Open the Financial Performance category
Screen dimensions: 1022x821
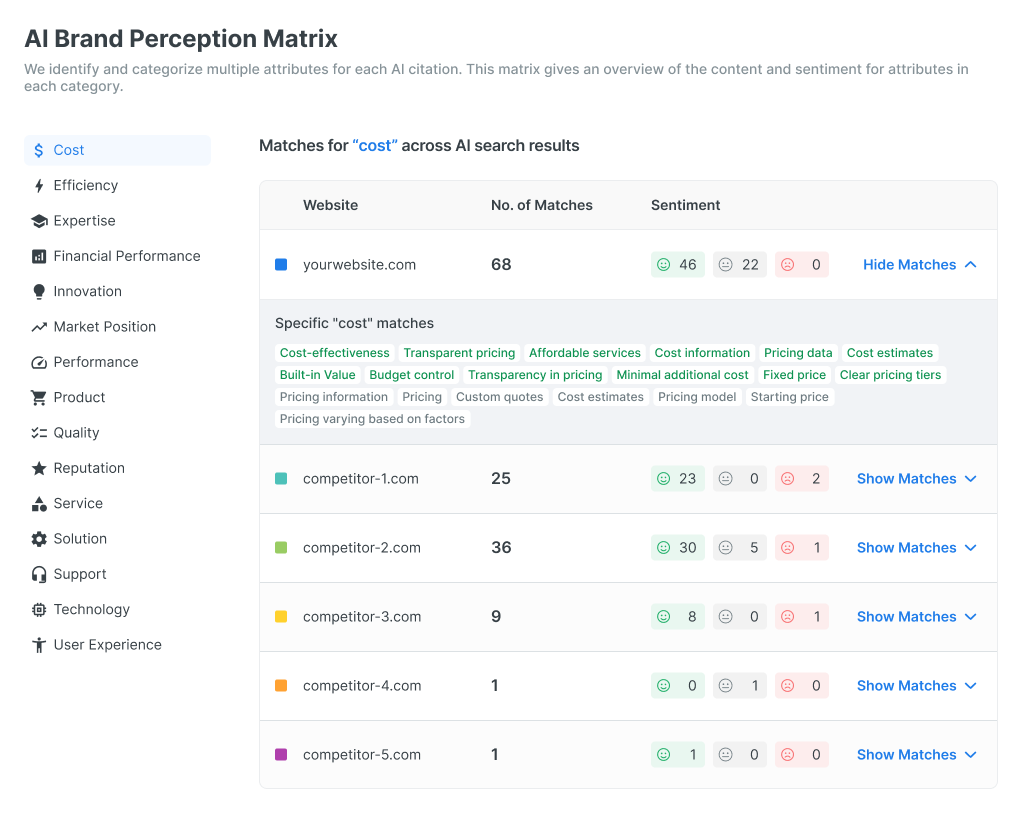click(126, 256)
